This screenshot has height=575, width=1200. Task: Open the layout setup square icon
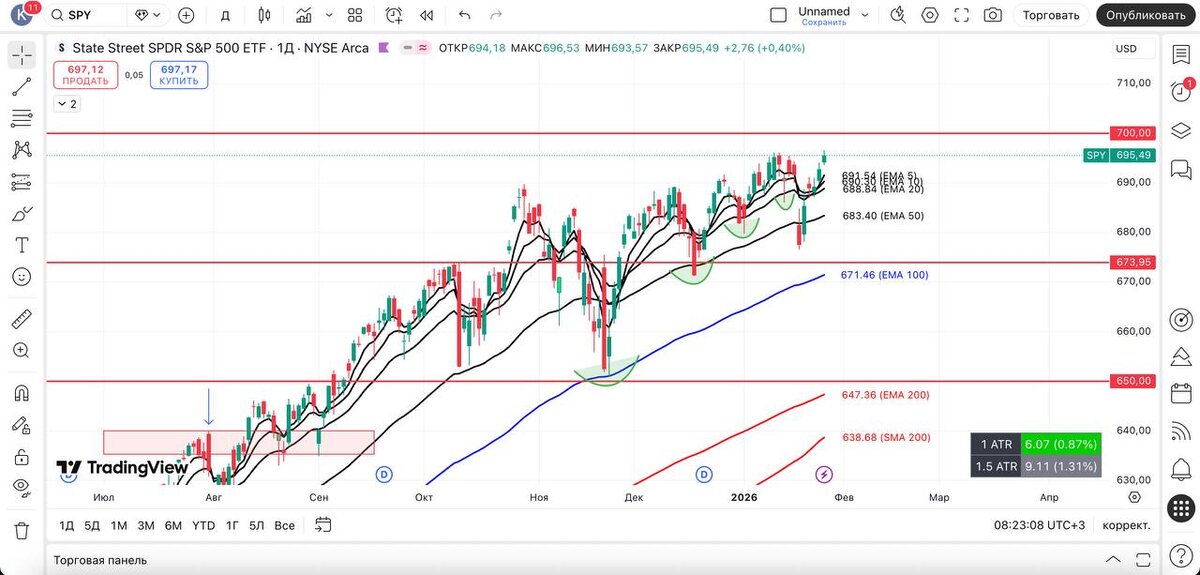pos(779,15)
